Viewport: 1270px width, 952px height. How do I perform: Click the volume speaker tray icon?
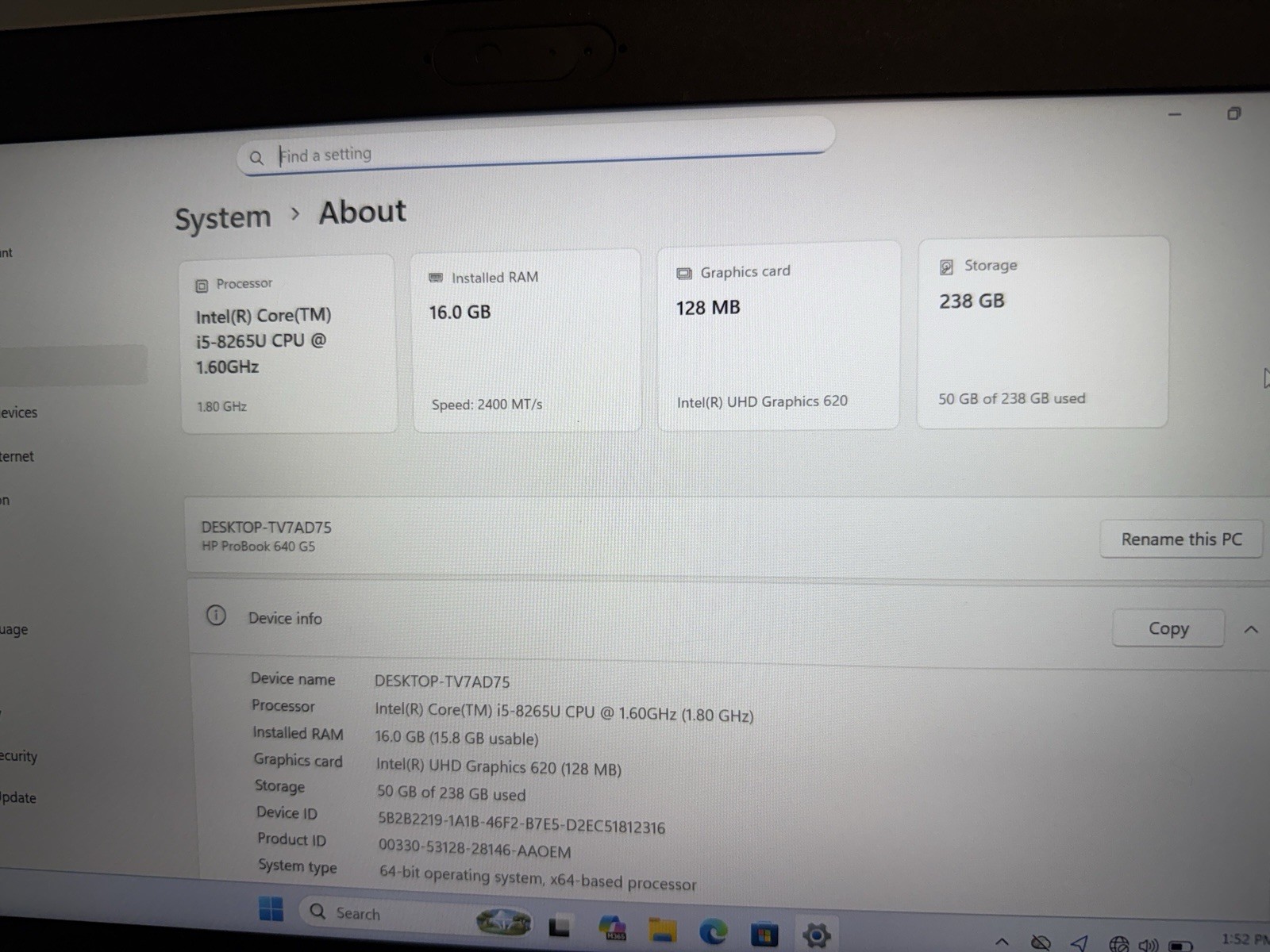point(1148,945)
